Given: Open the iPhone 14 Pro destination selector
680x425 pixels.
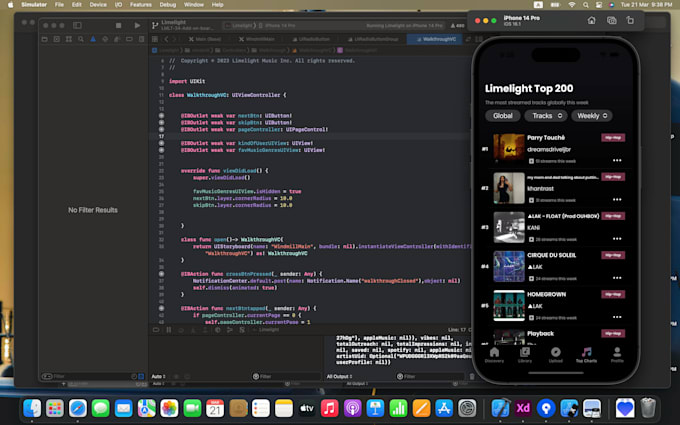Looking at the screenshot, I should point(278,26).
